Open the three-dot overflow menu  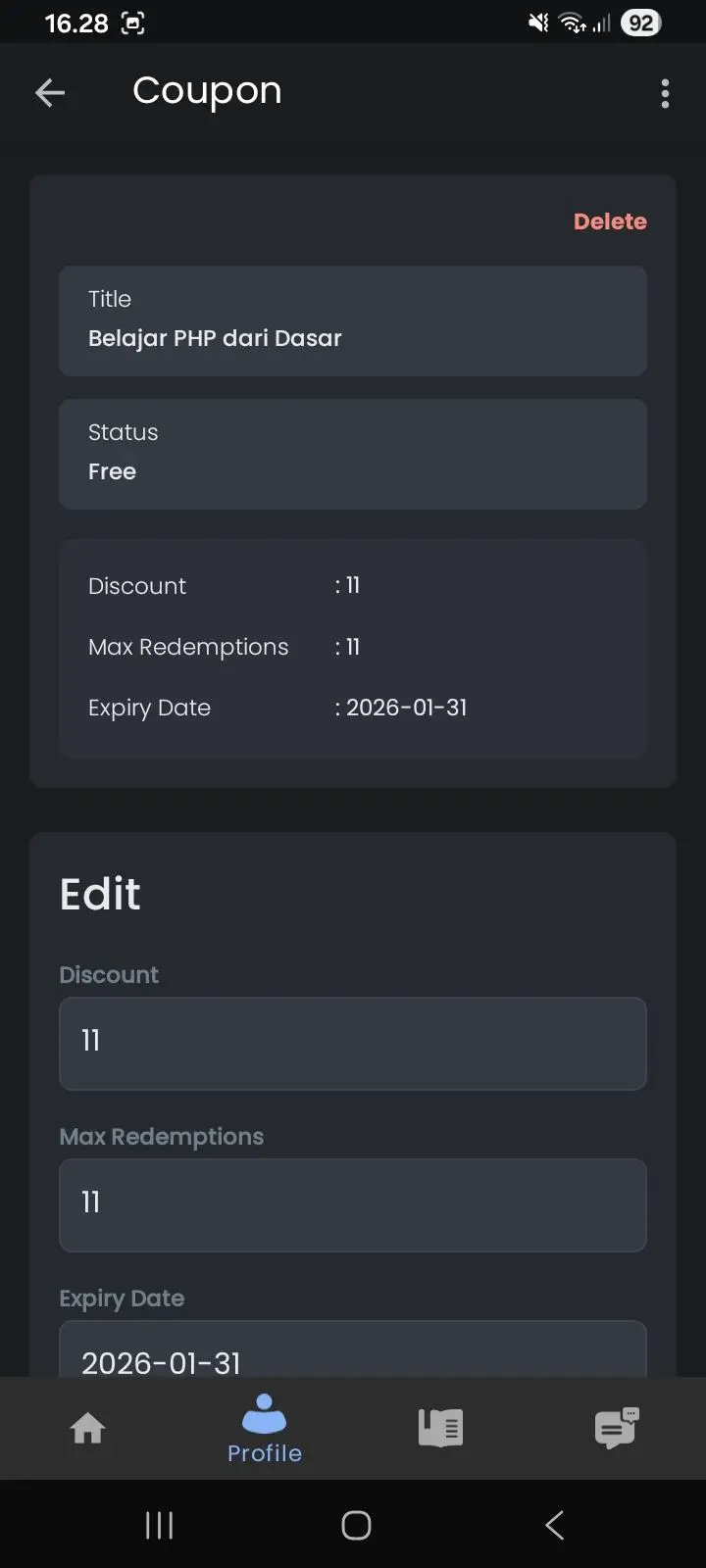665,93
